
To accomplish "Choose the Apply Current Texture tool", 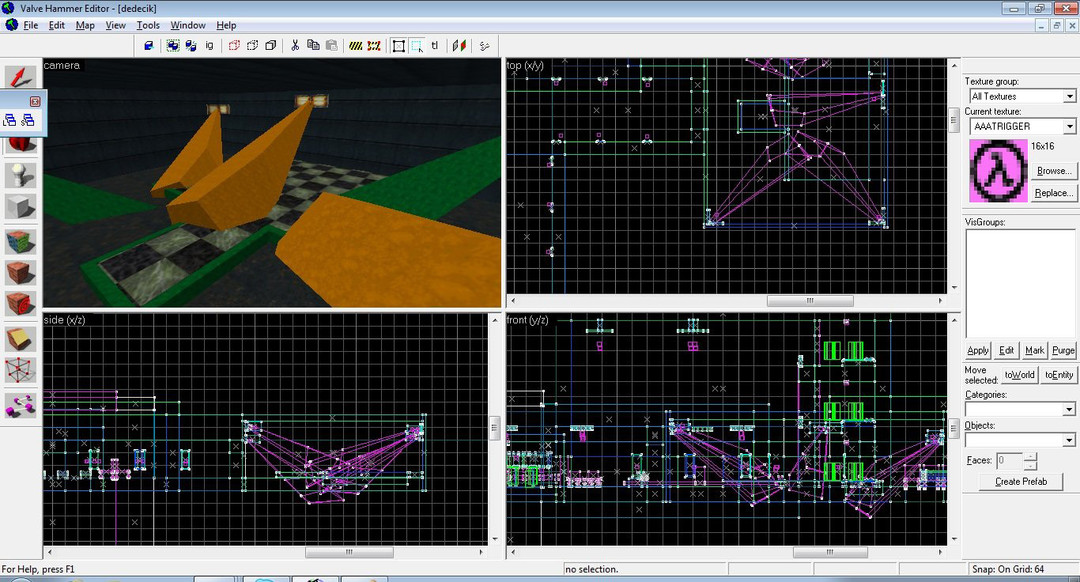I will 21,273.
